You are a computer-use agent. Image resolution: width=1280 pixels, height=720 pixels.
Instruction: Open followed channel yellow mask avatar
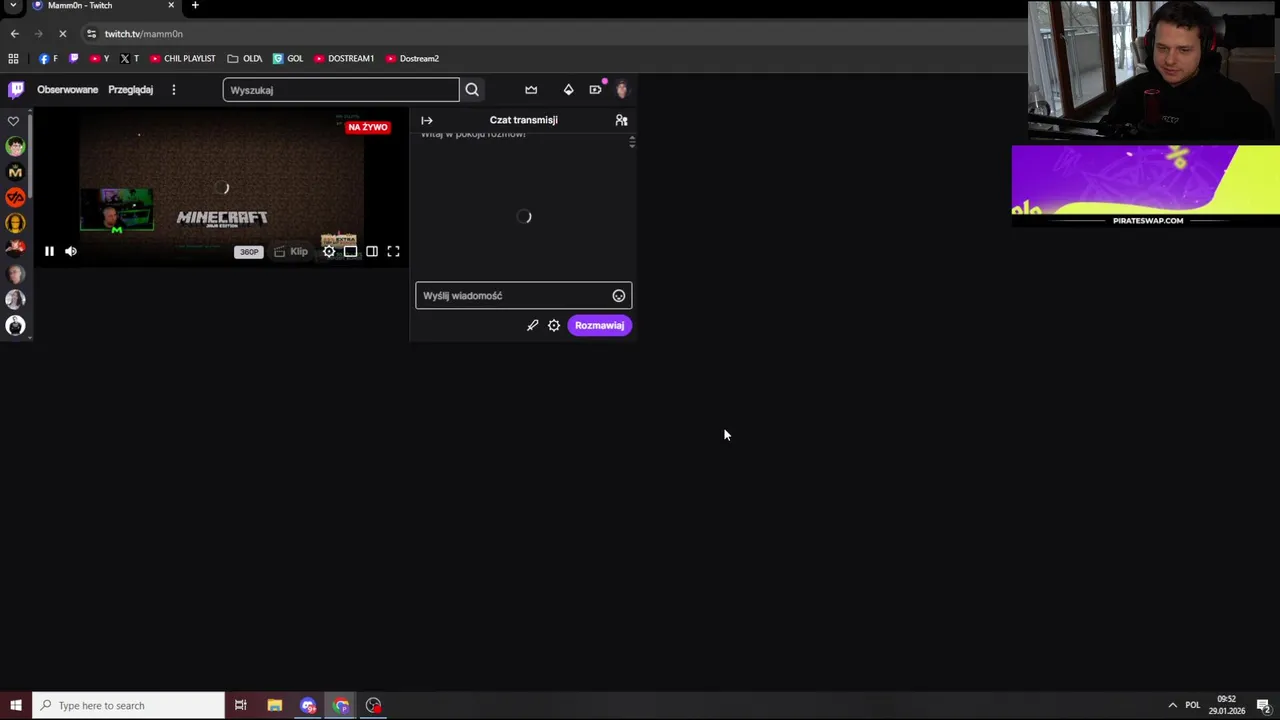(x=15, y=223)
